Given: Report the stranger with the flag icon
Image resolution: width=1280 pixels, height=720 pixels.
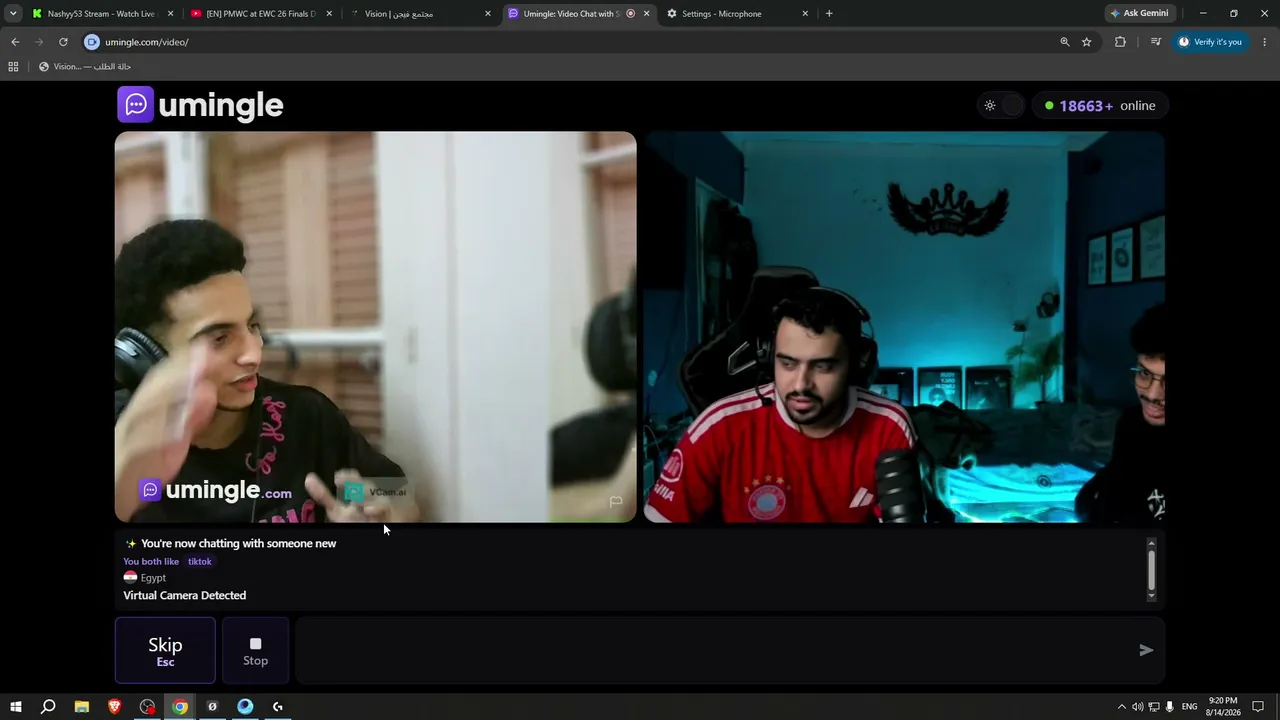Looking at the screenshot, I should [x=616, y=502].
